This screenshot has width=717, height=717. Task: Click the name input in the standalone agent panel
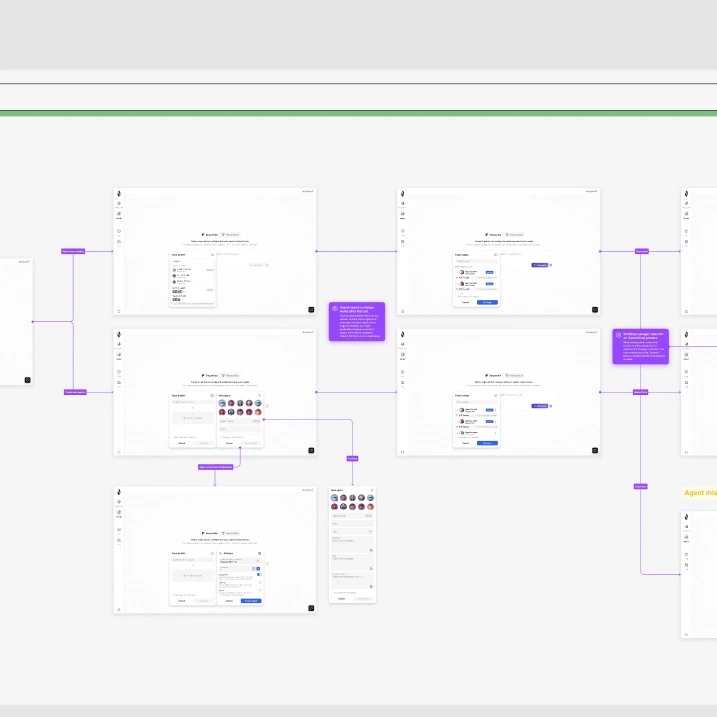pos(352,516)
